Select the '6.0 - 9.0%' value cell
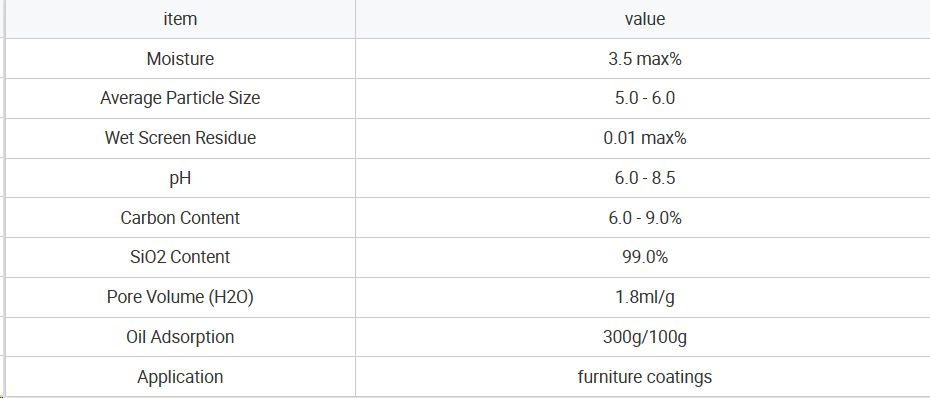Viewport: 930px width, 398px height. click(x=643, y=218)
